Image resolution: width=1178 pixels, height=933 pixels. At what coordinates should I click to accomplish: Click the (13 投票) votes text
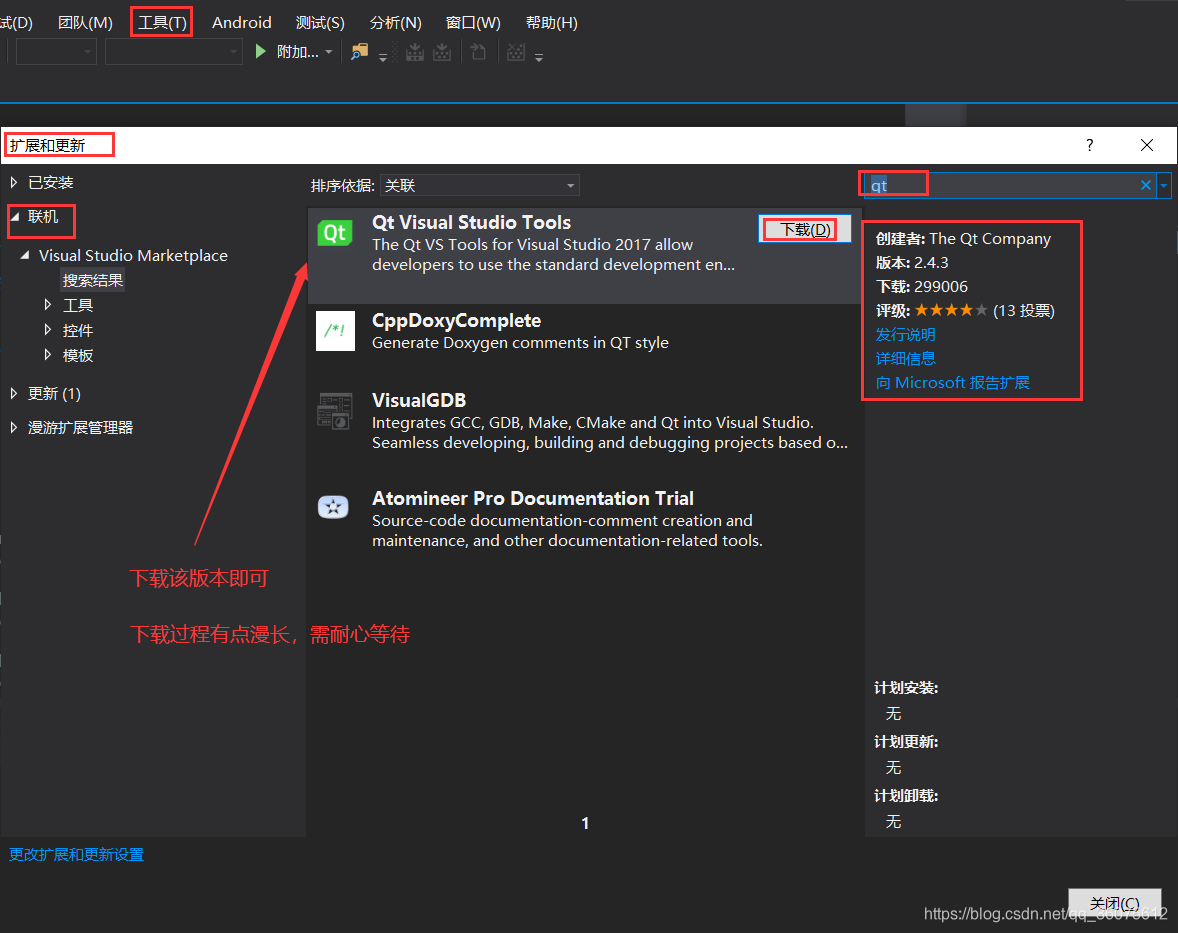[x=1024, y=310]
